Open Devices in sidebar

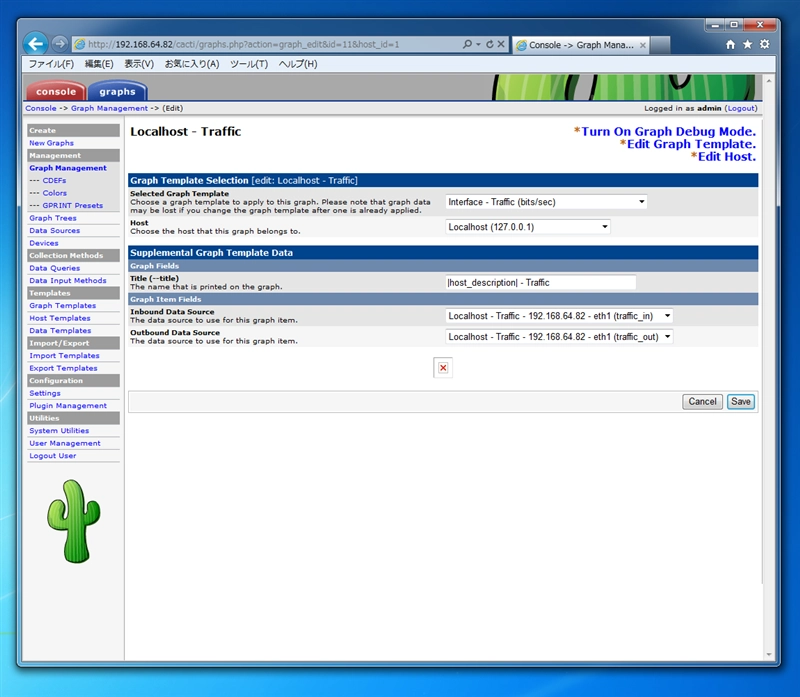point(44,243)
